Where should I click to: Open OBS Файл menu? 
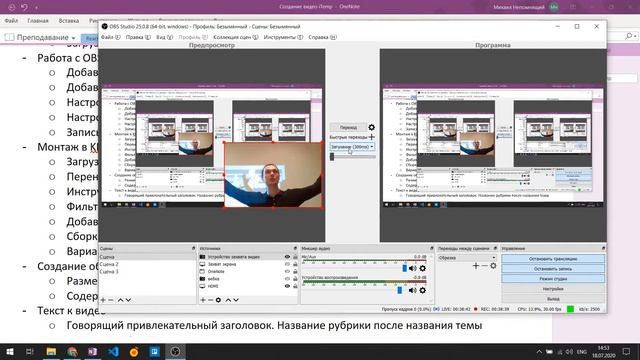click(110, 37)
